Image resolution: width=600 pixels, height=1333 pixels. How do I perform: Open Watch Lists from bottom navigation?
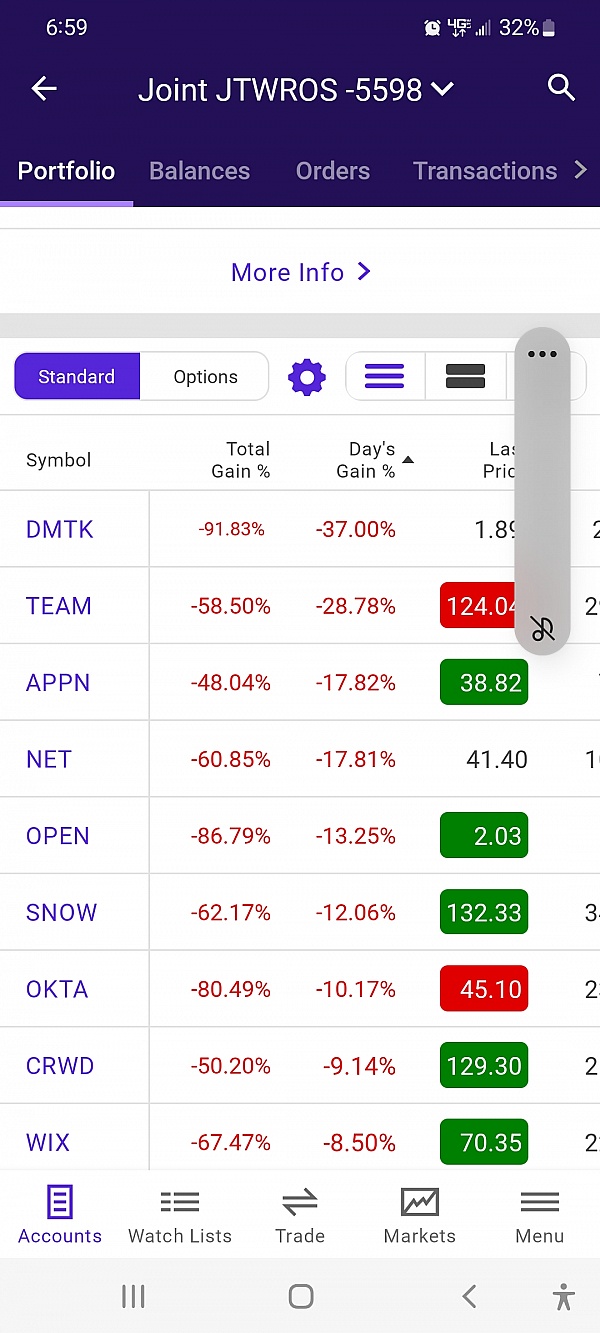click(180, 1215)
